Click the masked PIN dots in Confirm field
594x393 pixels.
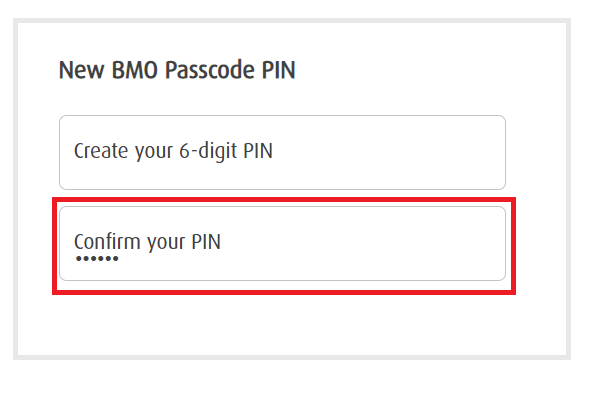tap(97, 259)
